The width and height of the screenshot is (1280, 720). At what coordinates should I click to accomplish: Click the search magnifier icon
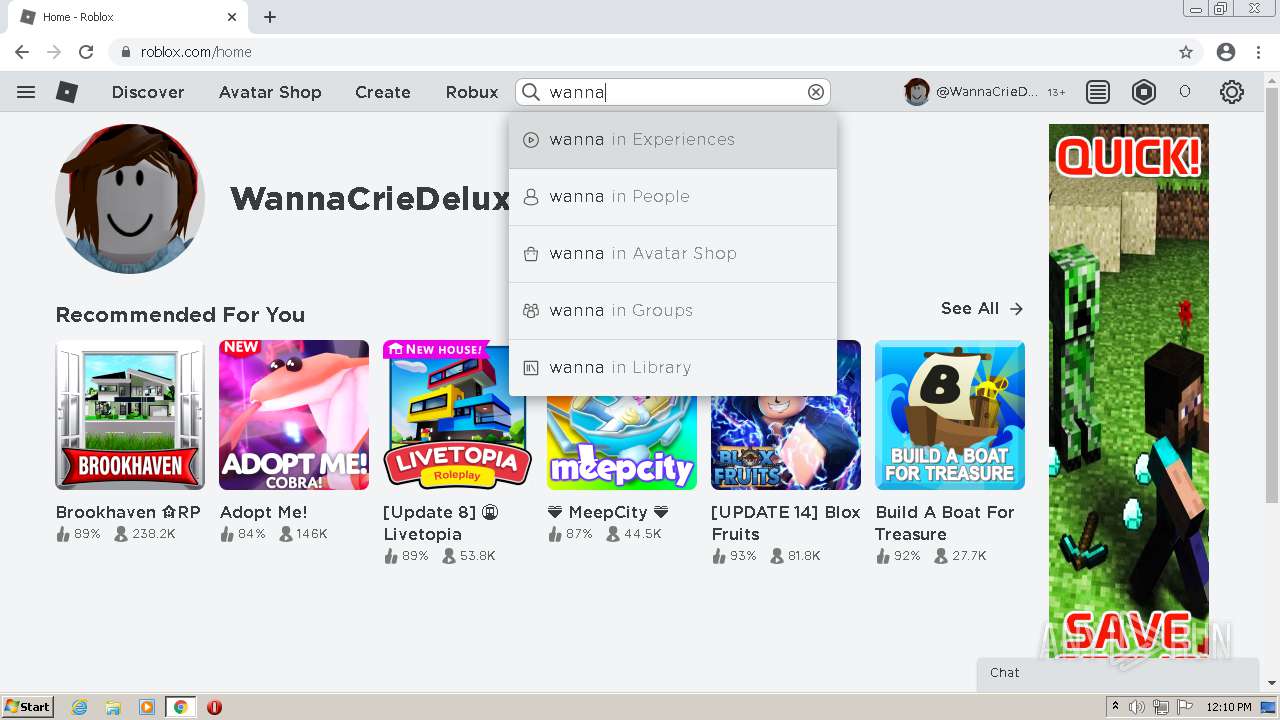[x=532, y=92]
